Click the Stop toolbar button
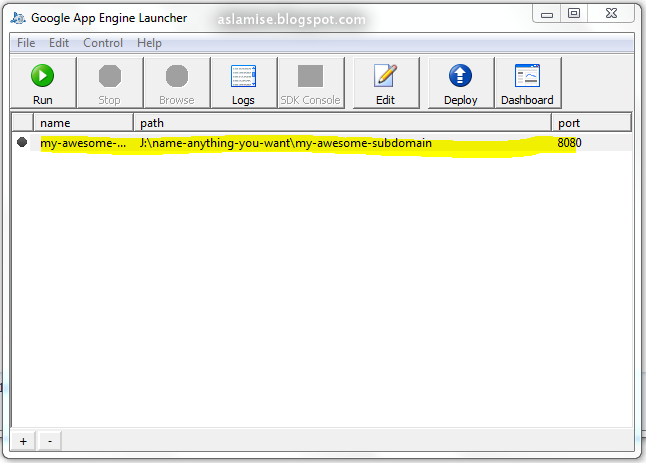The height and width of the screenshot is (463, 646). click(110, 83)
